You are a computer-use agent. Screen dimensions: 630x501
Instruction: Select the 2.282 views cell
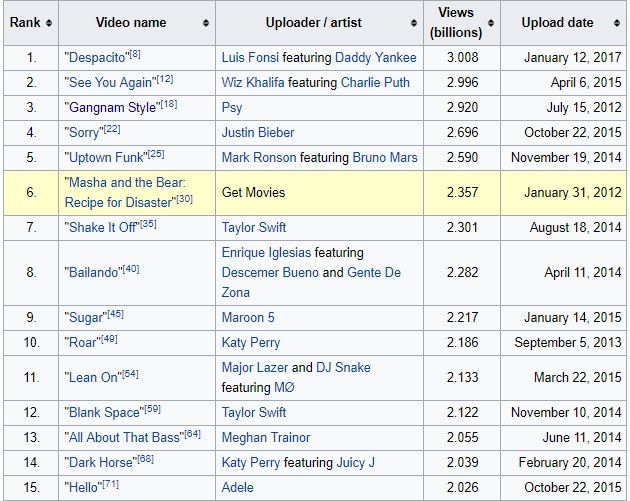462,273
